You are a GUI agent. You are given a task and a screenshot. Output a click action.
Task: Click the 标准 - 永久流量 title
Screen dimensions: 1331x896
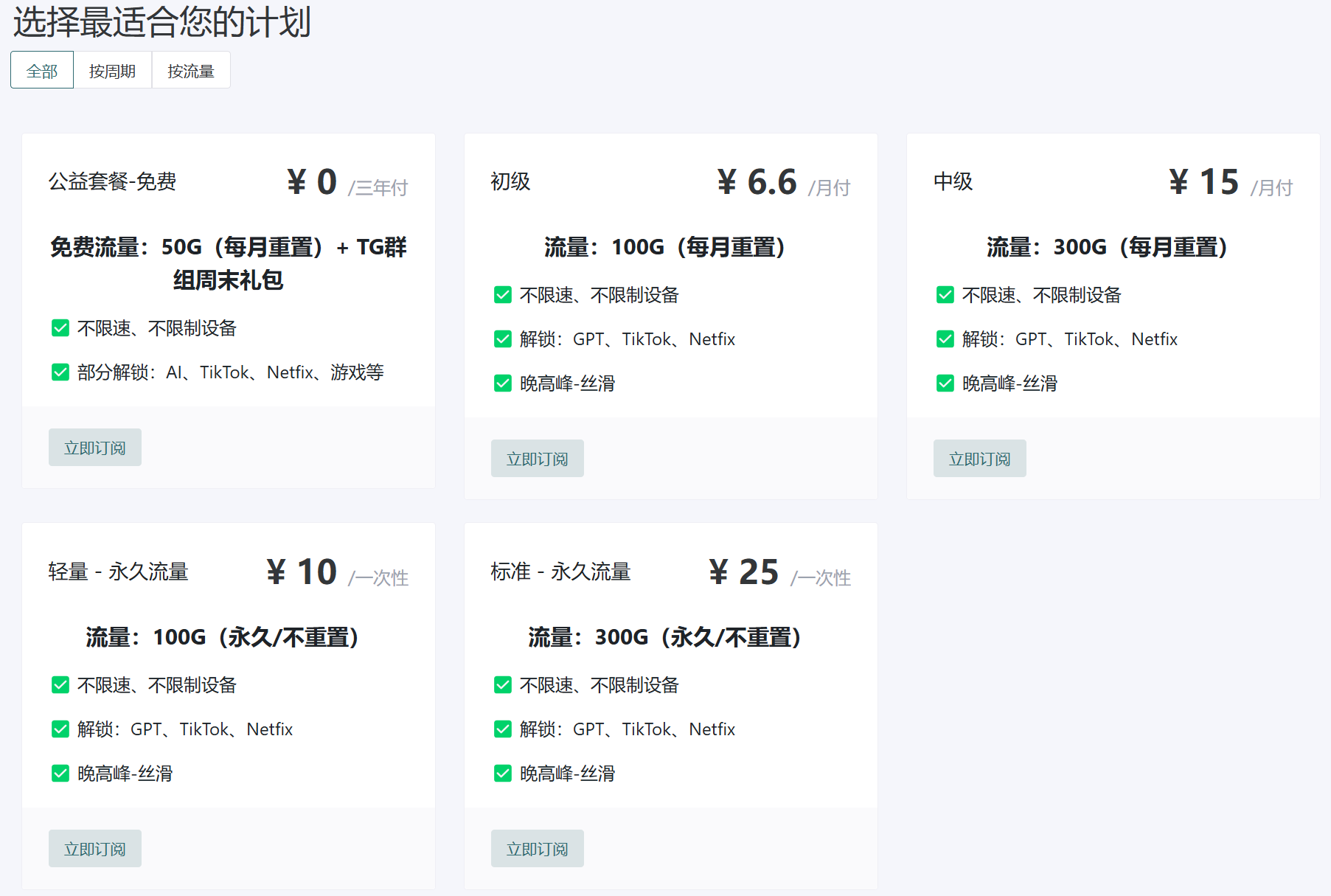click(x=561, y=572)
